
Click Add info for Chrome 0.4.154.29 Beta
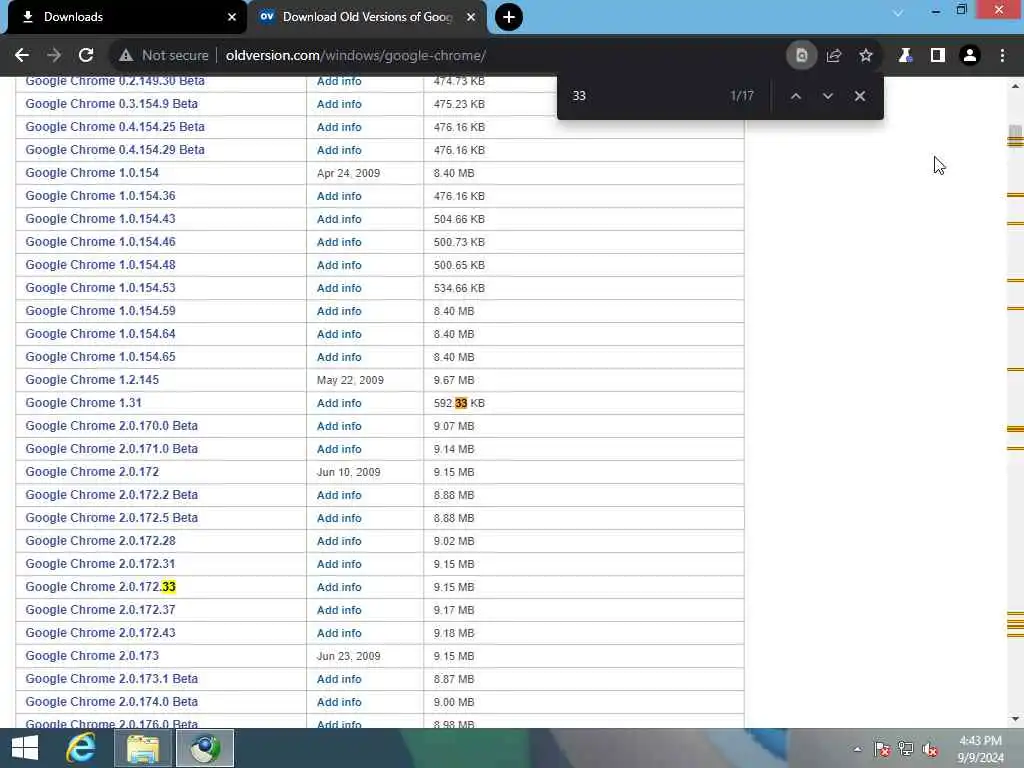pos(339,150)
